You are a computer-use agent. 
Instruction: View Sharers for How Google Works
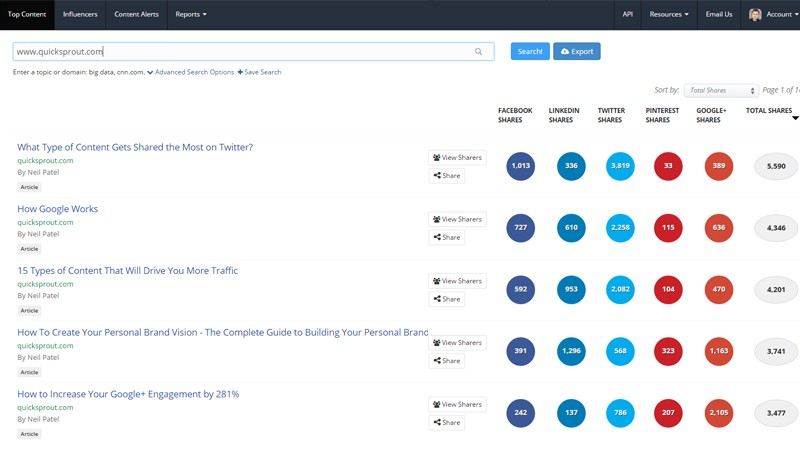pyautogui.click(x=457, y=219)
